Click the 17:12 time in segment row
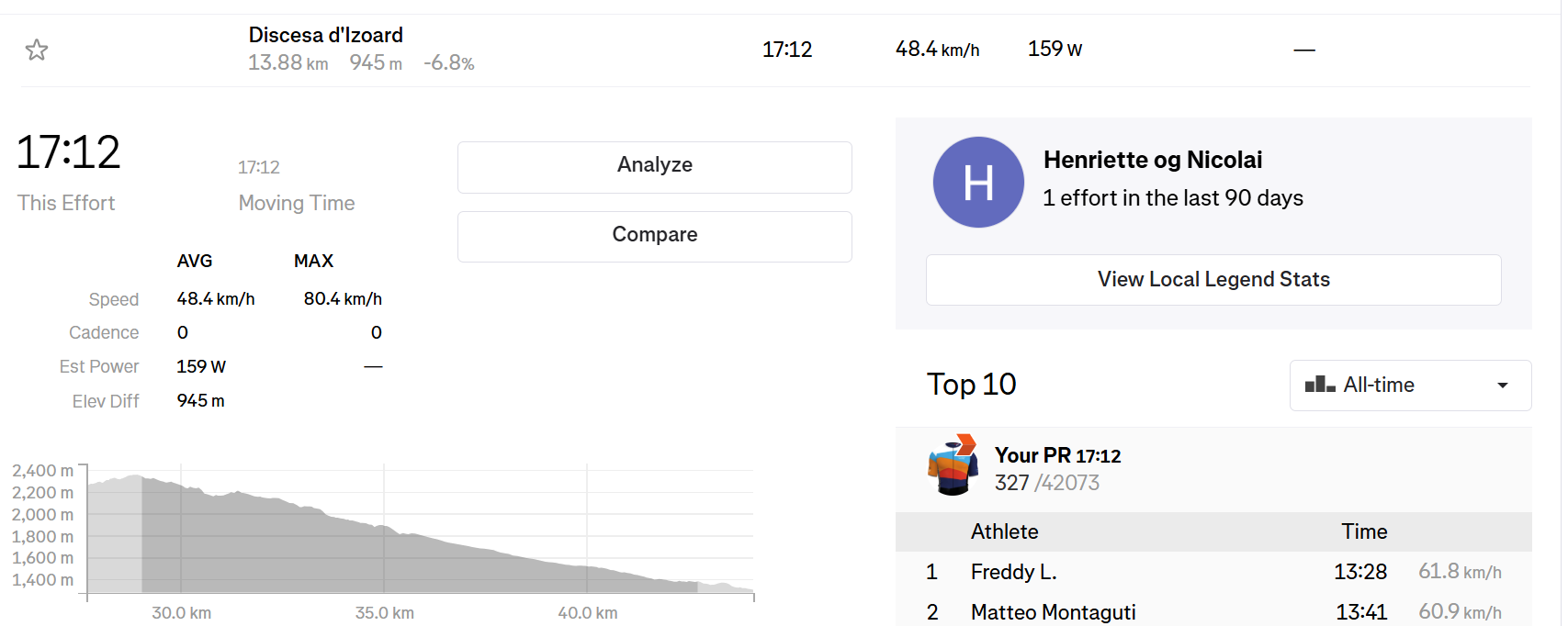Image resolution: width=1568 pixels, height=626 pixels. pyautogui.click(x=786, y=50)
